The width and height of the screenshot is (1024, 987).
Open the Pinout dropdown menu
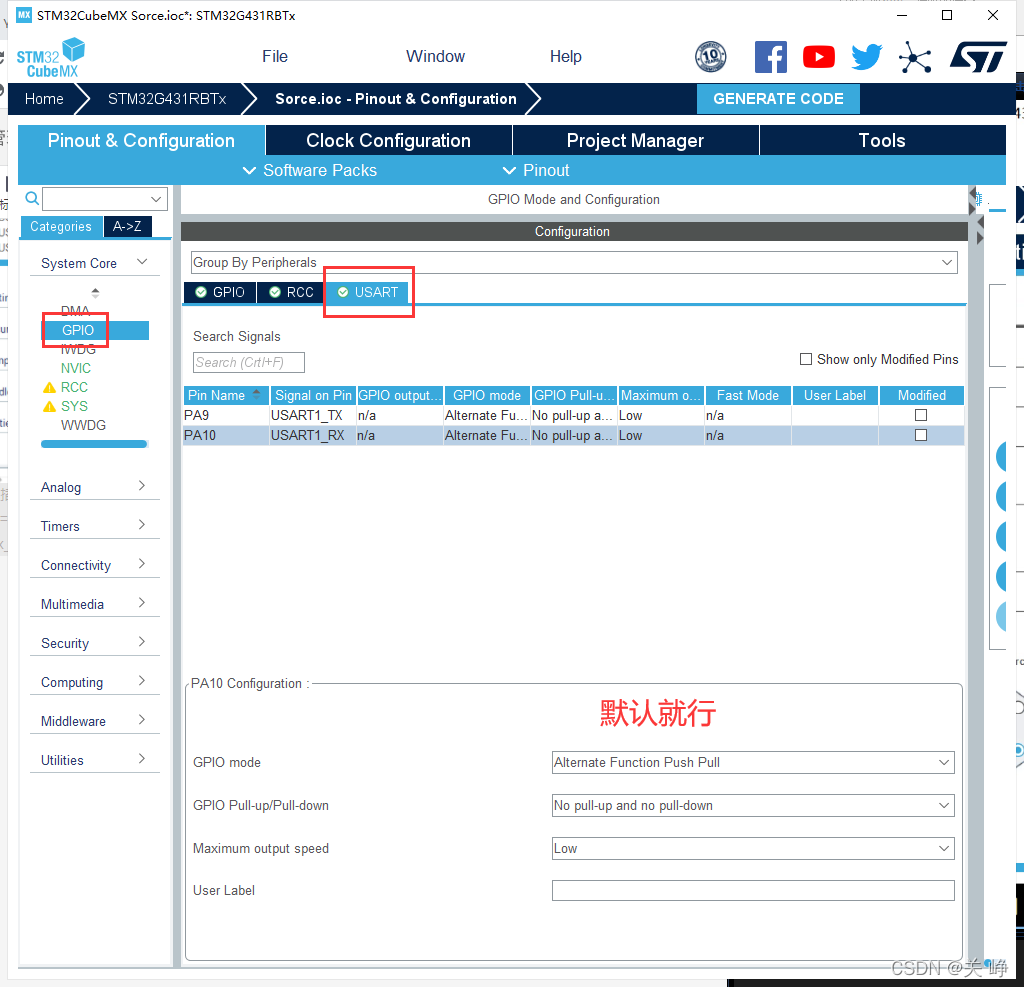click(536, 170)
